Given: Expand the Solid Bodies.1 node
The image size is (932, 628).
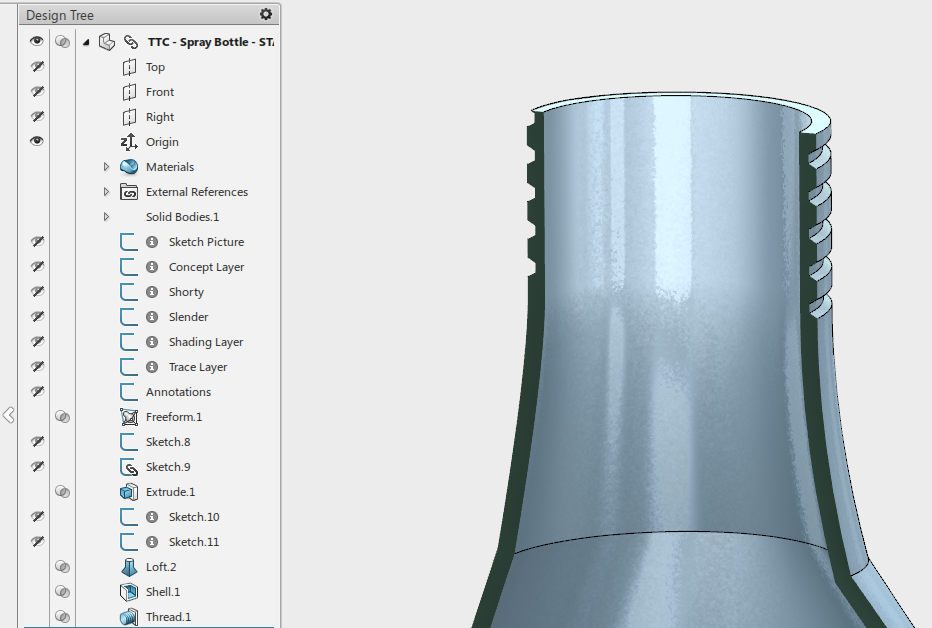Looking at the screenshot, I should [107, 217].
